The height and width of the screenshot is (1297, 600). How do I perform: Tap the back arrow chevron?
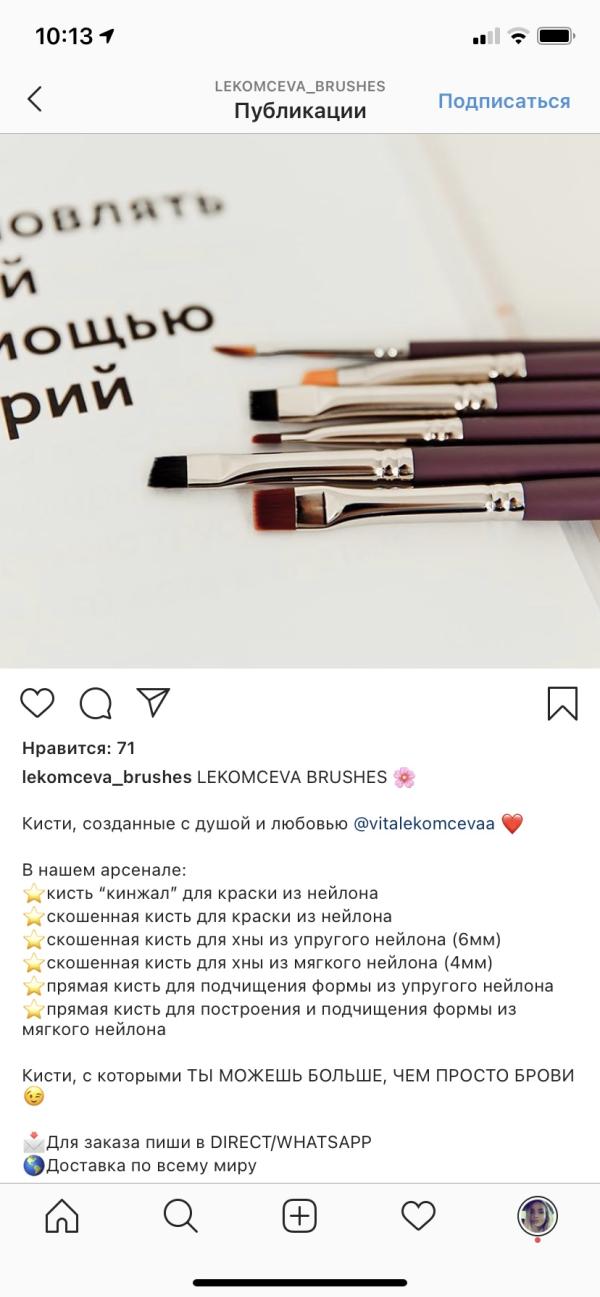pos(35,99)
